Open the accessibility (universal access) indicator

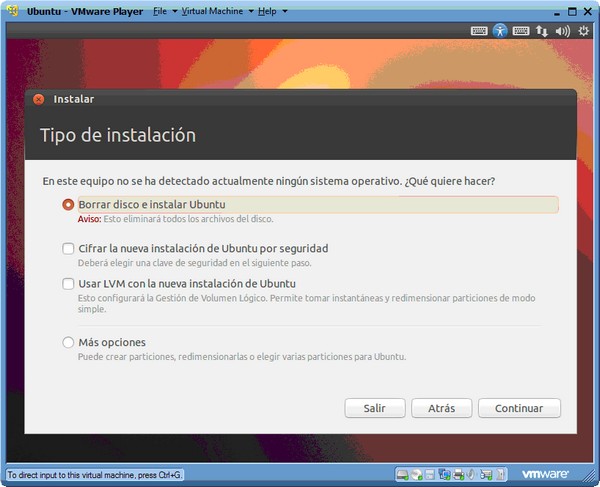500,31
